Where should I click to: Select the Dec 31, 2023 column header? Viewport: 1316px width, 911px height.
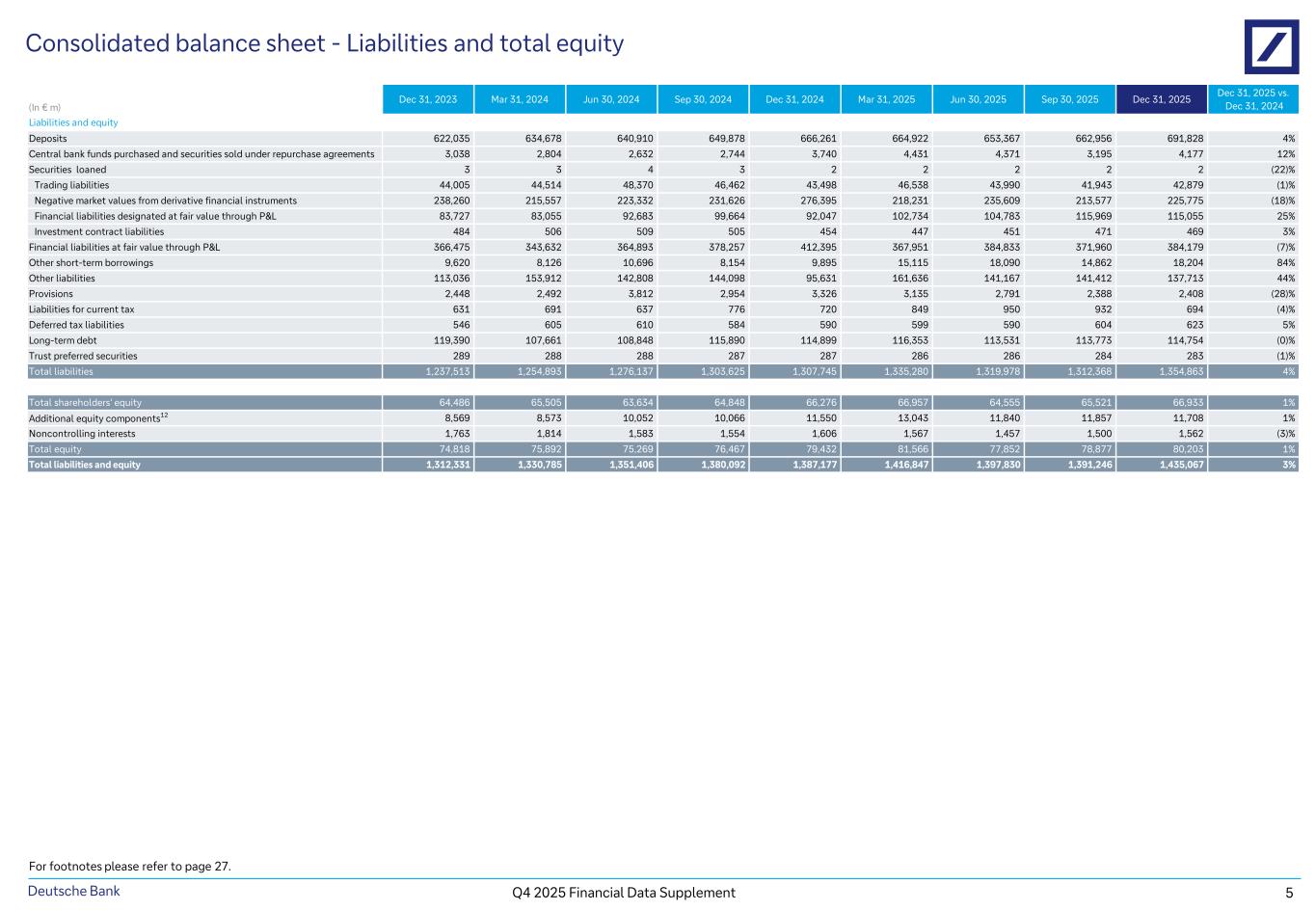pos(428,99)
